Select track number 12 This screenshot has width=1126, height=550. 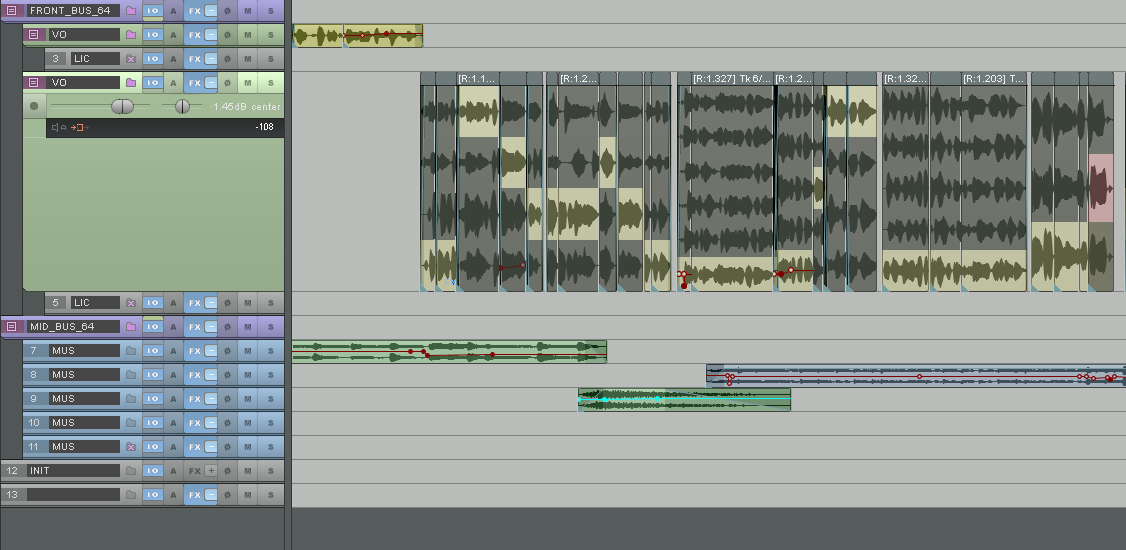(x=12, y=471)
